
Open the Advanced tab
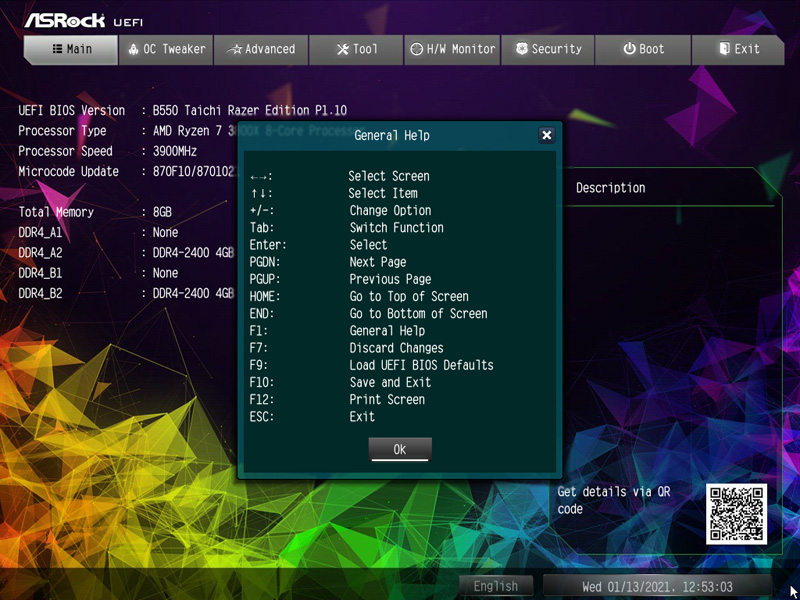(261, 49)
